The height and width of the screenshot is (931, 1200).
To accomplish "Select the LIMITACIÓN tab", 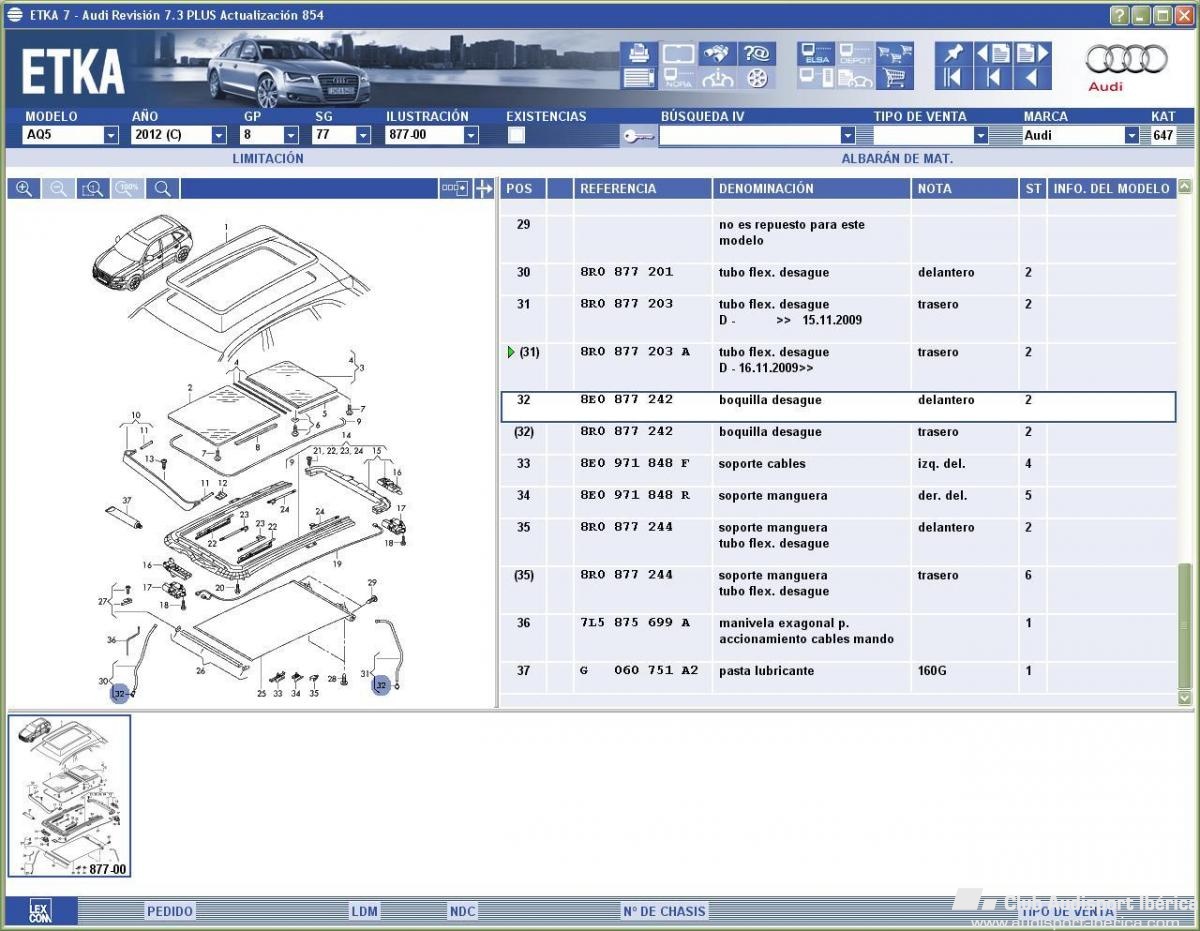I will [x=268, y=158].
